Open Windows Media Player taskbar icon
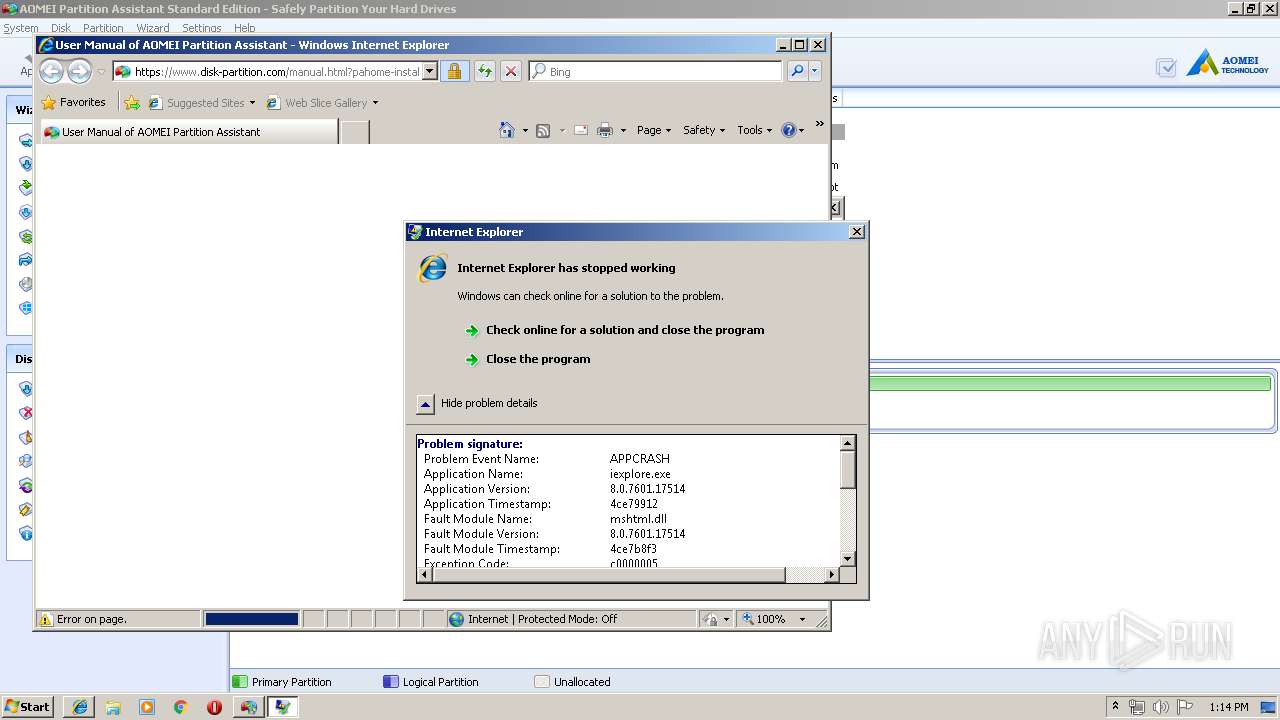Viewport: 1280px width, 720px height. point(147,707)
